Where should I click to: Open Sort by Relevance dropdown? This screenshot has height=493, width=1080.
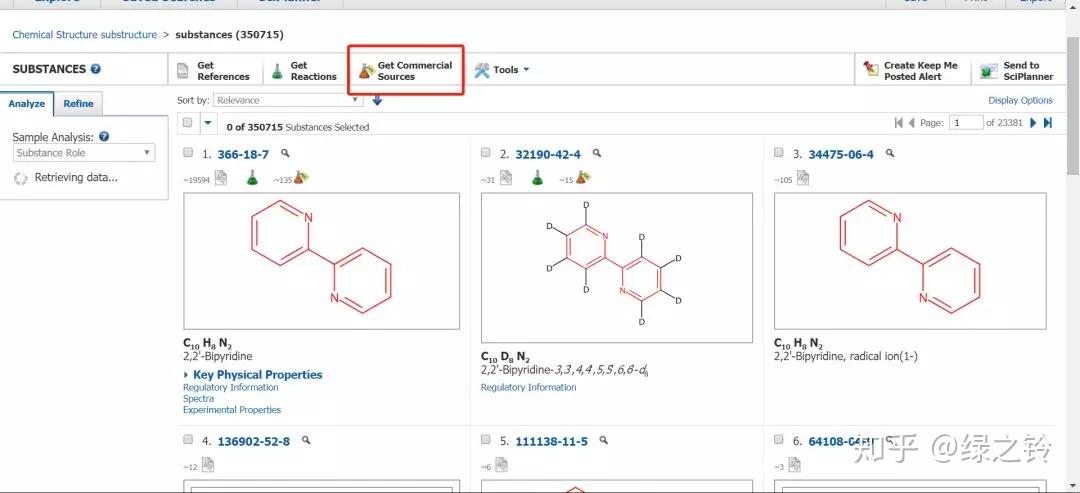[288, 101]
